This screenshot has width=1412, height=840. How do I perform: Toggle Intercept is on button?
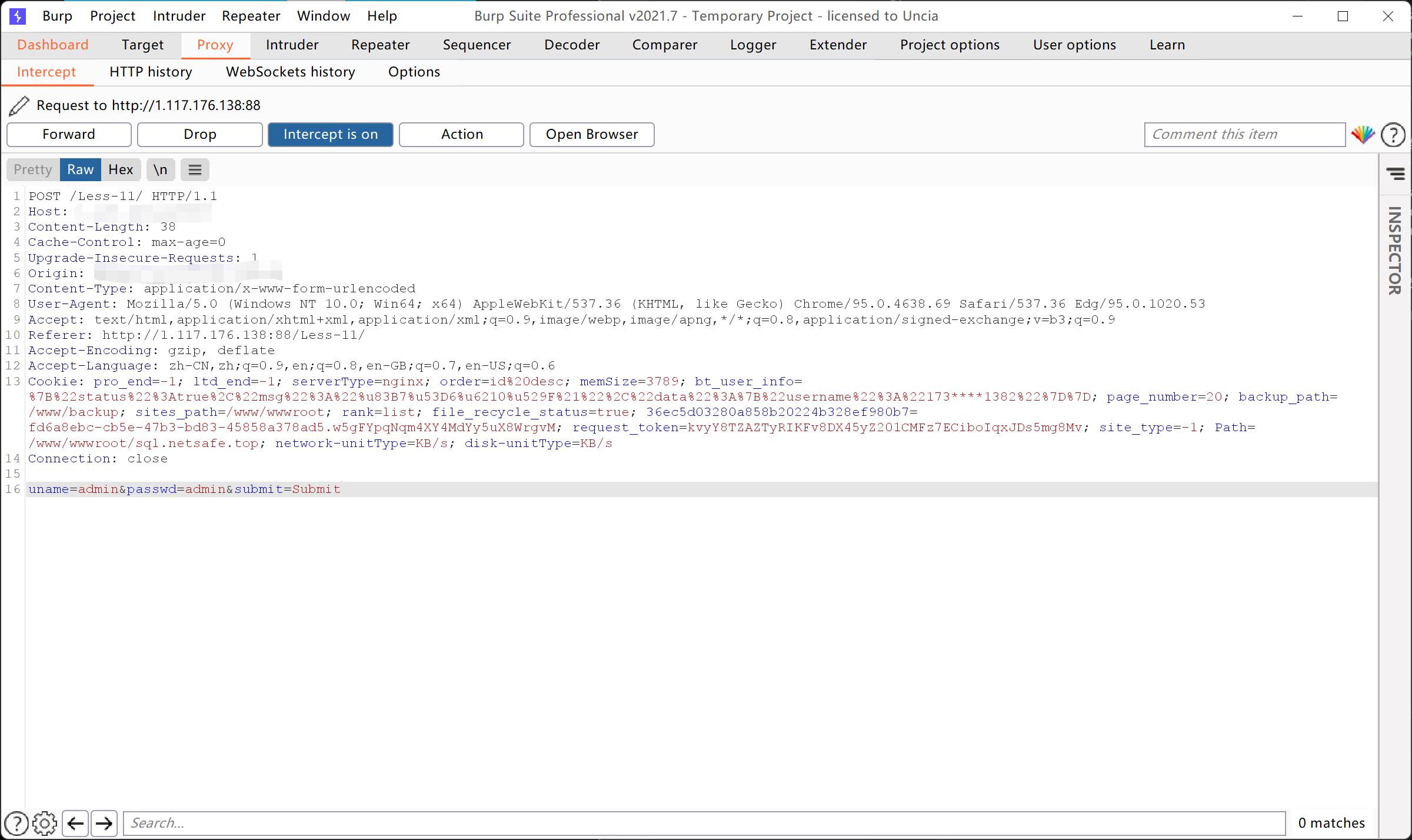330,135
